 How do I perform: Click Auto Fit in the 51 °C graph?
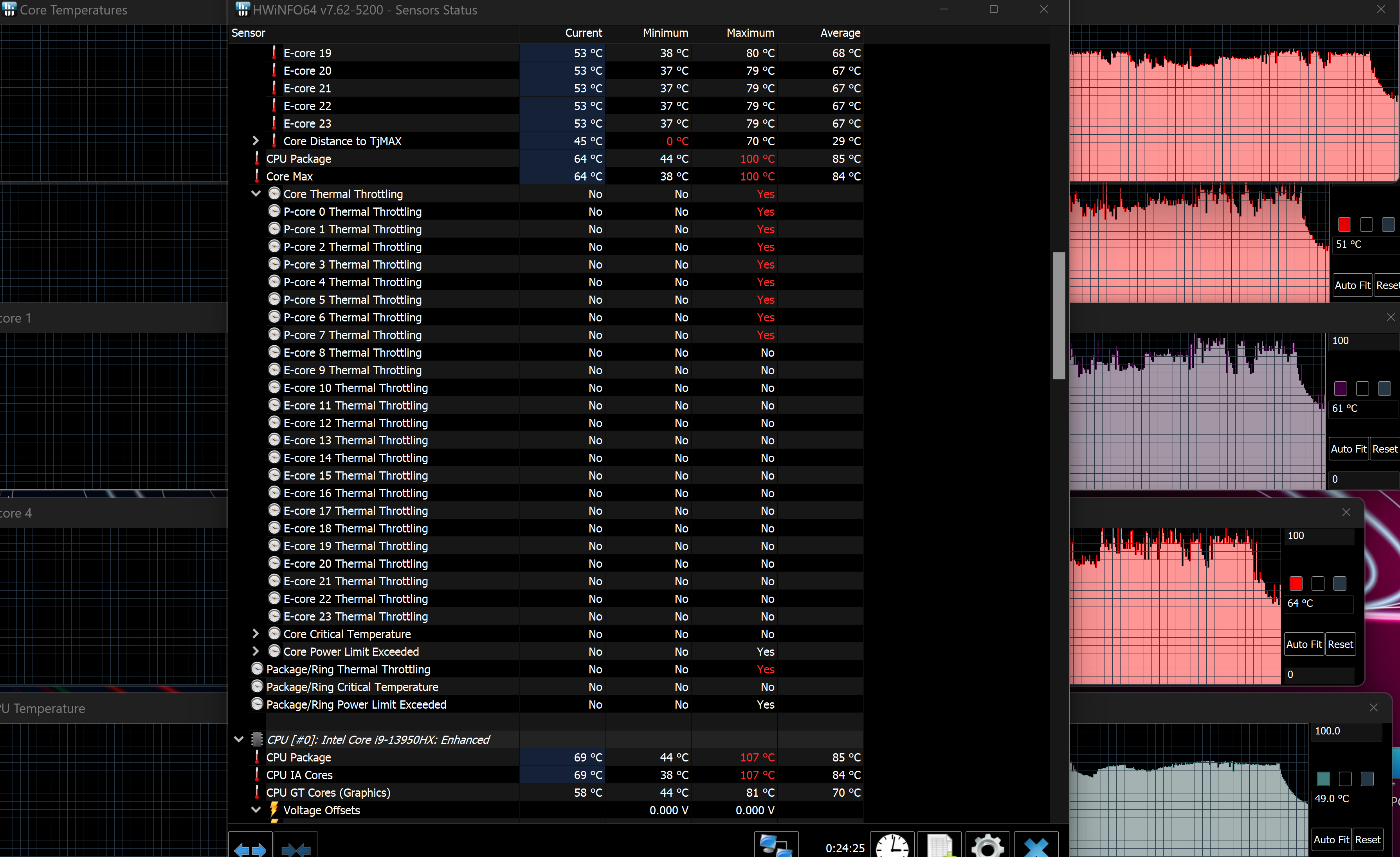[x=1352, y=285]
